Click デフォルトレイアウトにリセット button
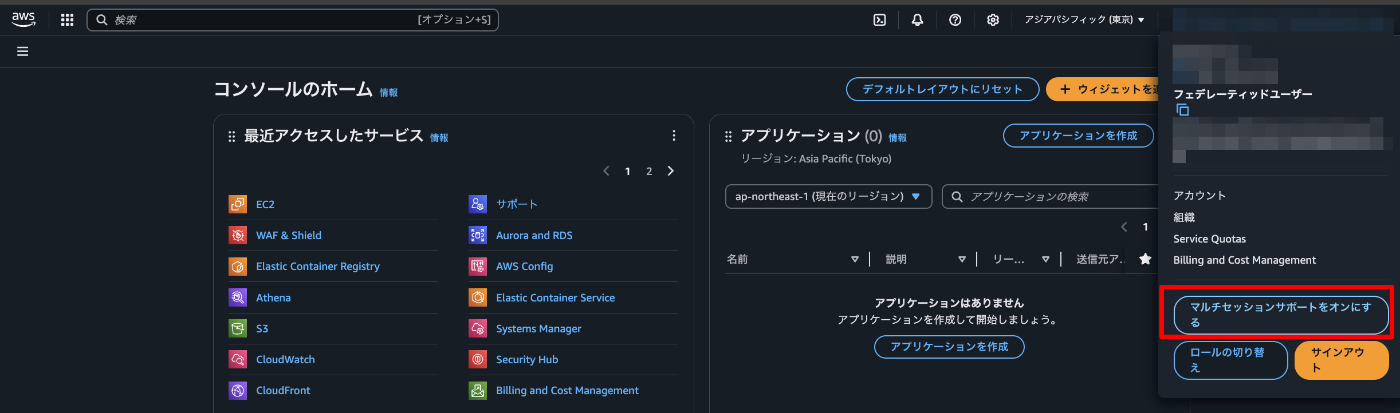1400x413 pixels. (x=942, y=89)
